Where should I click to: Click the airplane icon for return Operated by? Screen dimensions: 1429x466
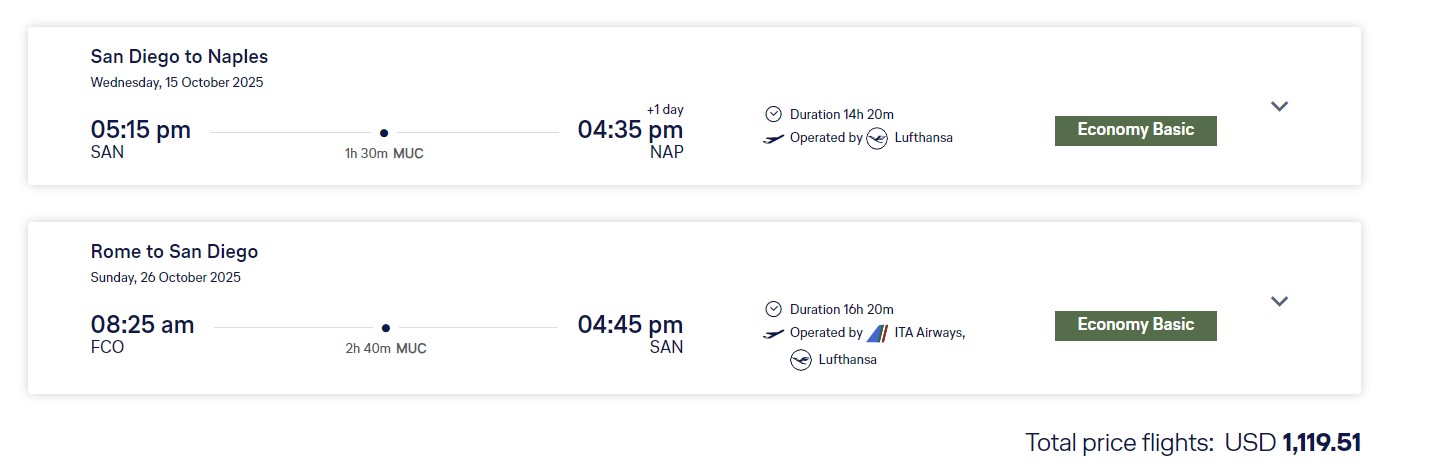(x=773, y=333)
